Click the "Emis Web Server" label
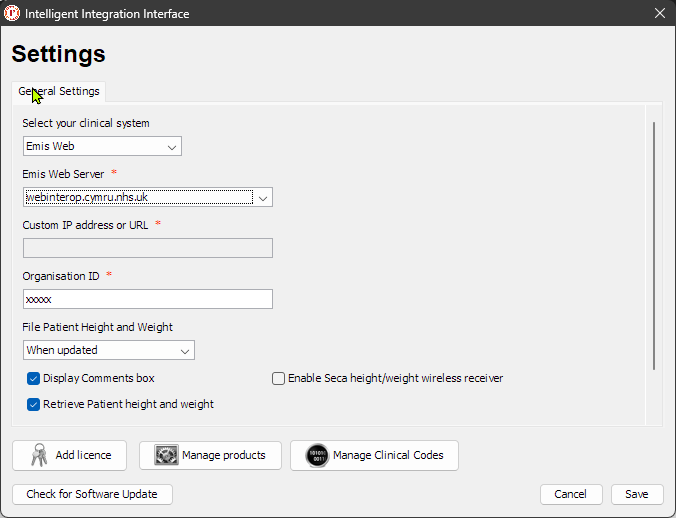Screen dimensions: 676x518 [x=63, y=174]
